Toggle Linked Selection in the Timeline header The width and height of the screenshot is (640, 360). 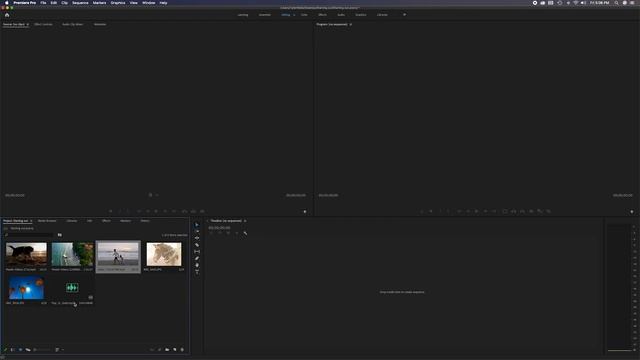tap(228, 233)
